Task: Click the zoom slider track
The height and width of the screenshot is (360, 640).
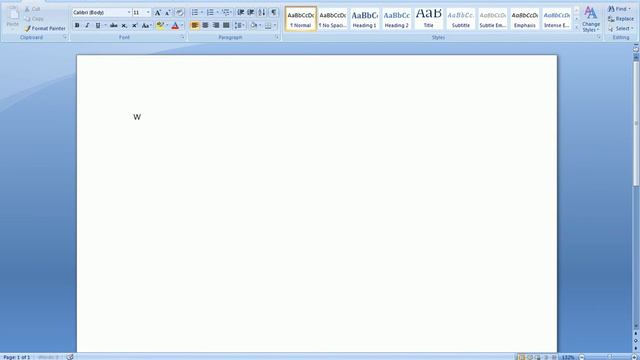Action: point(608,357)
